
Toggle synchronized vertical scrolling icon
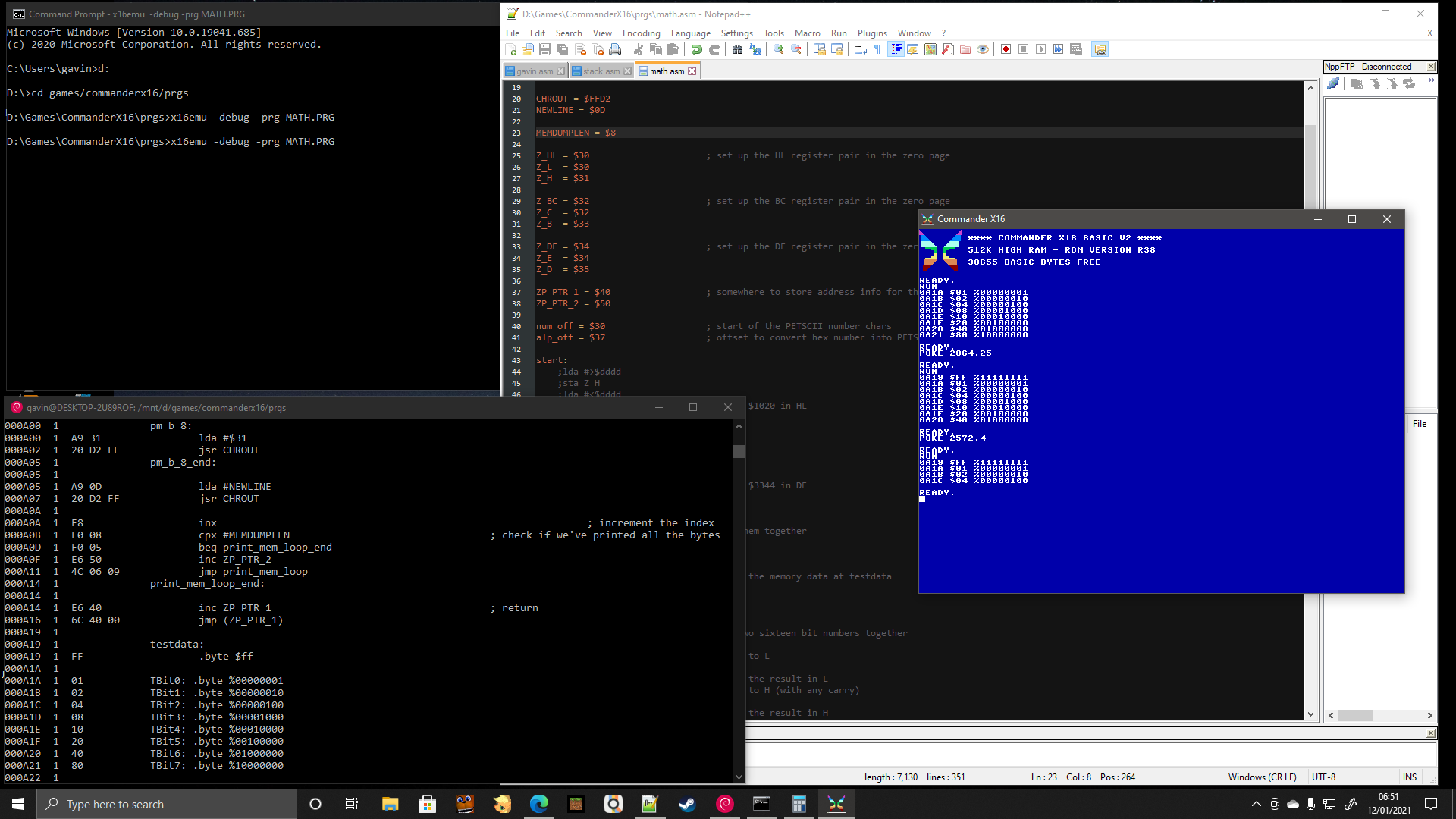[x=820, y=49]
